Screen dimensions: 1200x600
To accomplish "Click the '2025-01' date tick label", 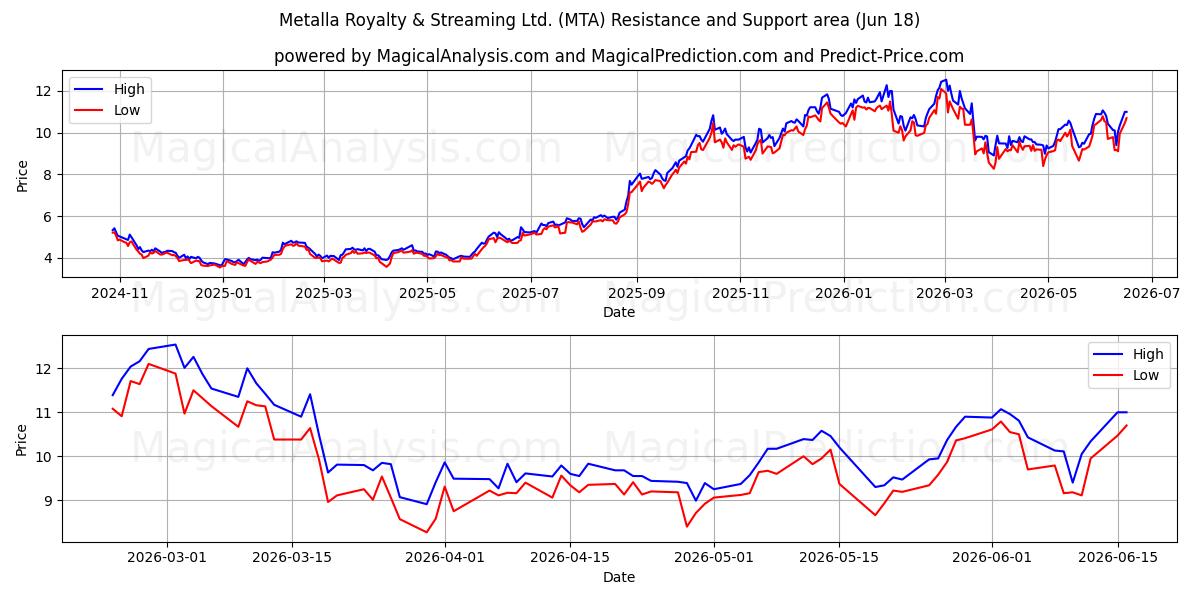I will tap(223, 293).
